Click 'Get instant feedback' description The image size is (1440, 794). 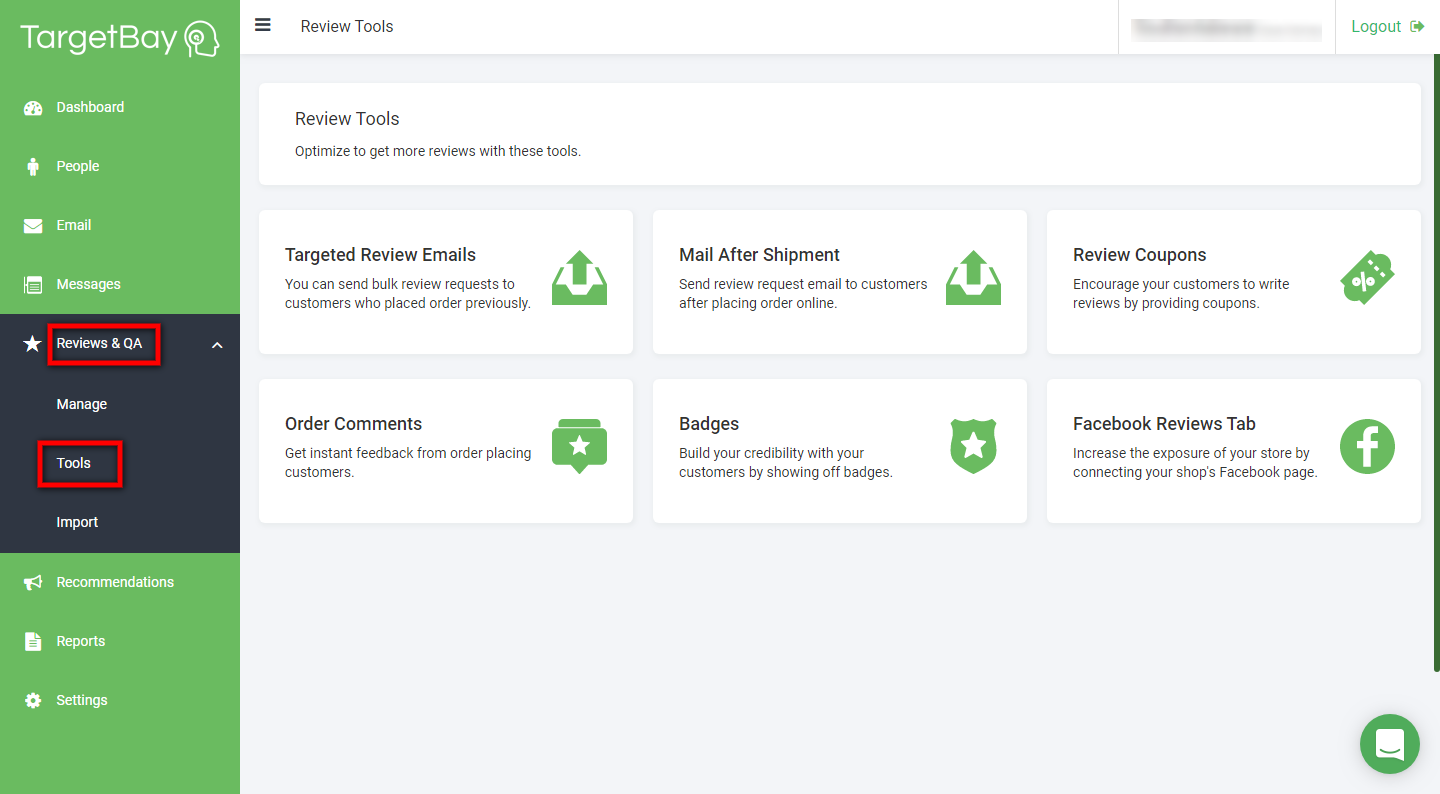[408, 463]
